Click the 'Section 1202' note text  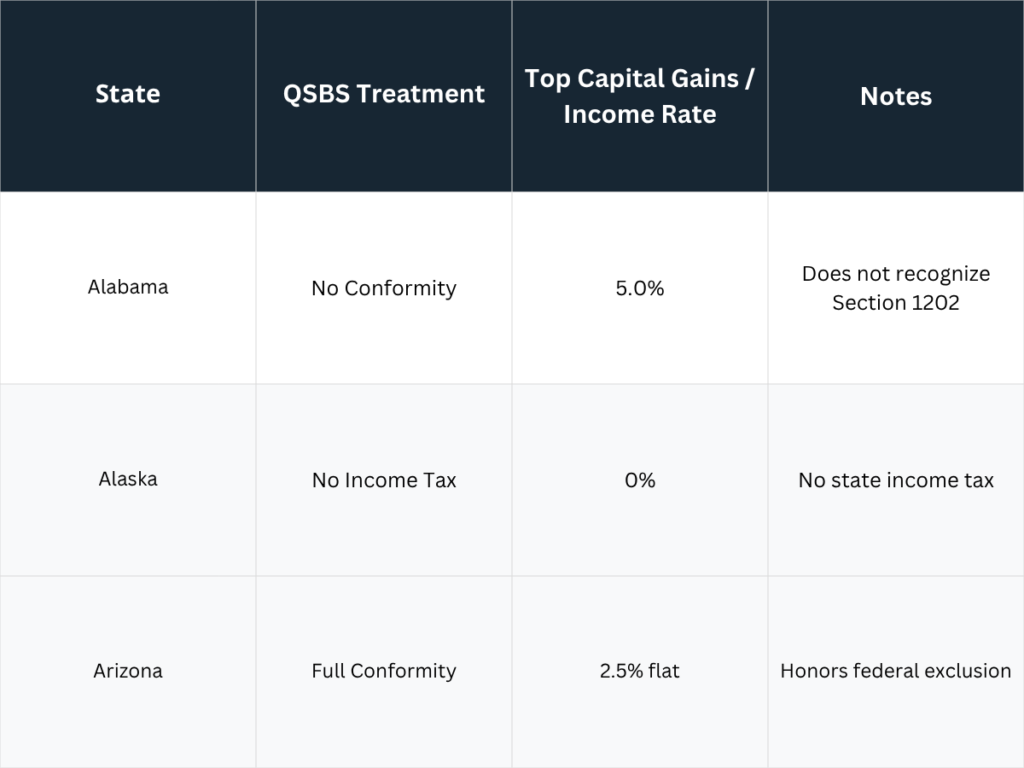tap(895, 302)
